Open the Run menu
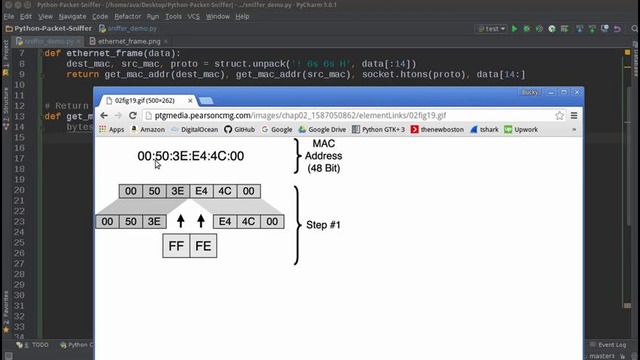Image resolution: width=640 pixels, height=360 pixels. click(x=153, y=16)
